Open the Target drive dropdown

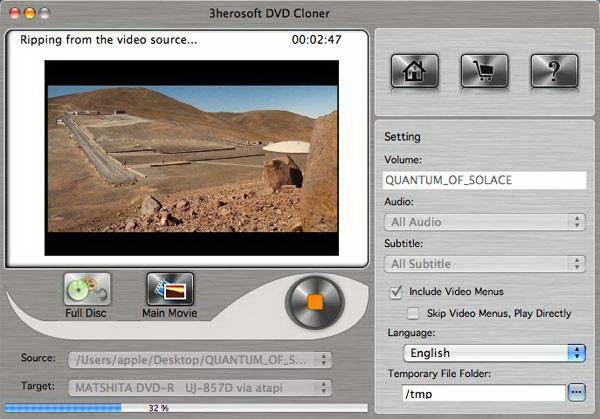coord(200,388)
